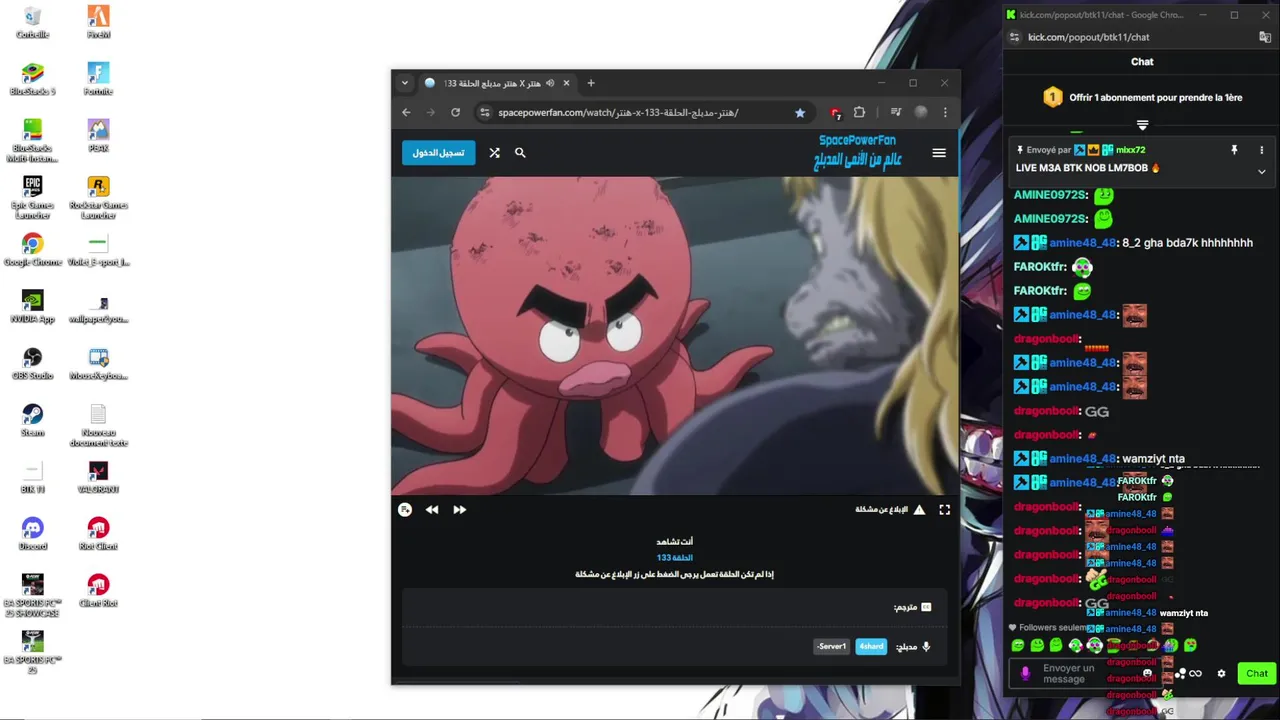Unpin the pinned message with pin icon

click(1234, 150)
